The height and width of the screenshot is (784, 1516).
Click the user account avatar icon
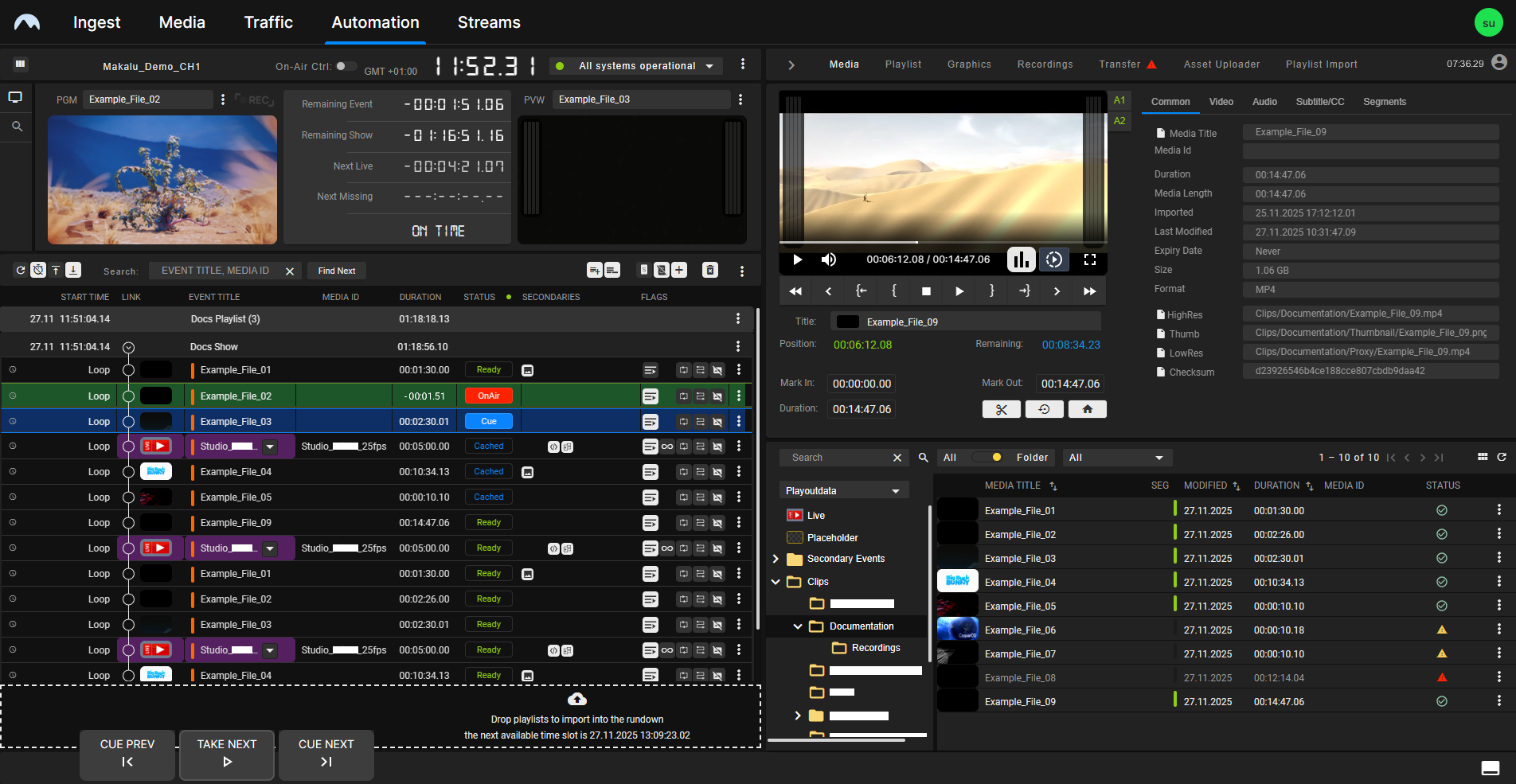pos(1498,63)
